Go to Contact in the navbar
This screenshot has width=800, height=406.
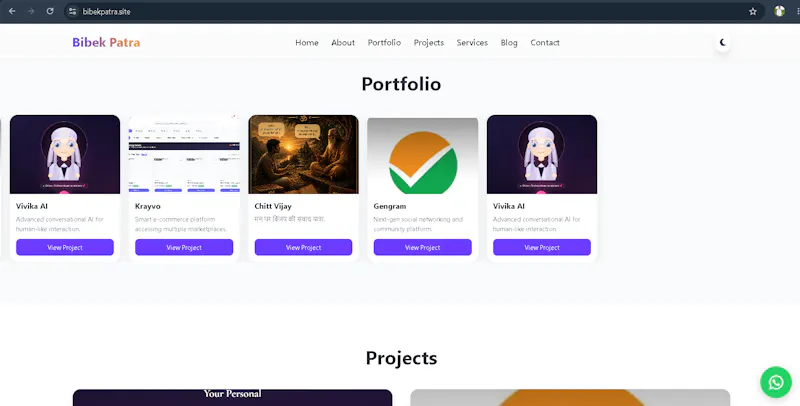[x=545, y=43]
